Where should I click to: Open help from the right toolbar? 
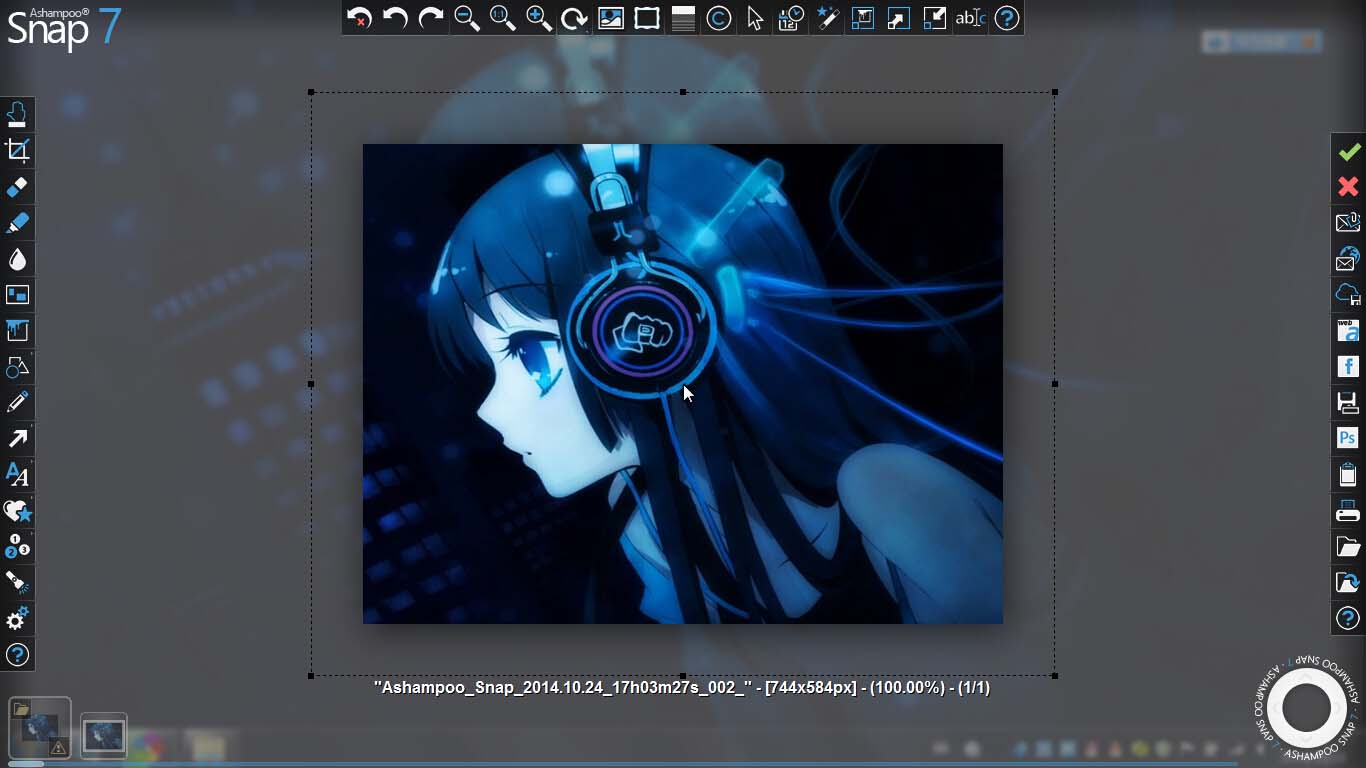1348,619
